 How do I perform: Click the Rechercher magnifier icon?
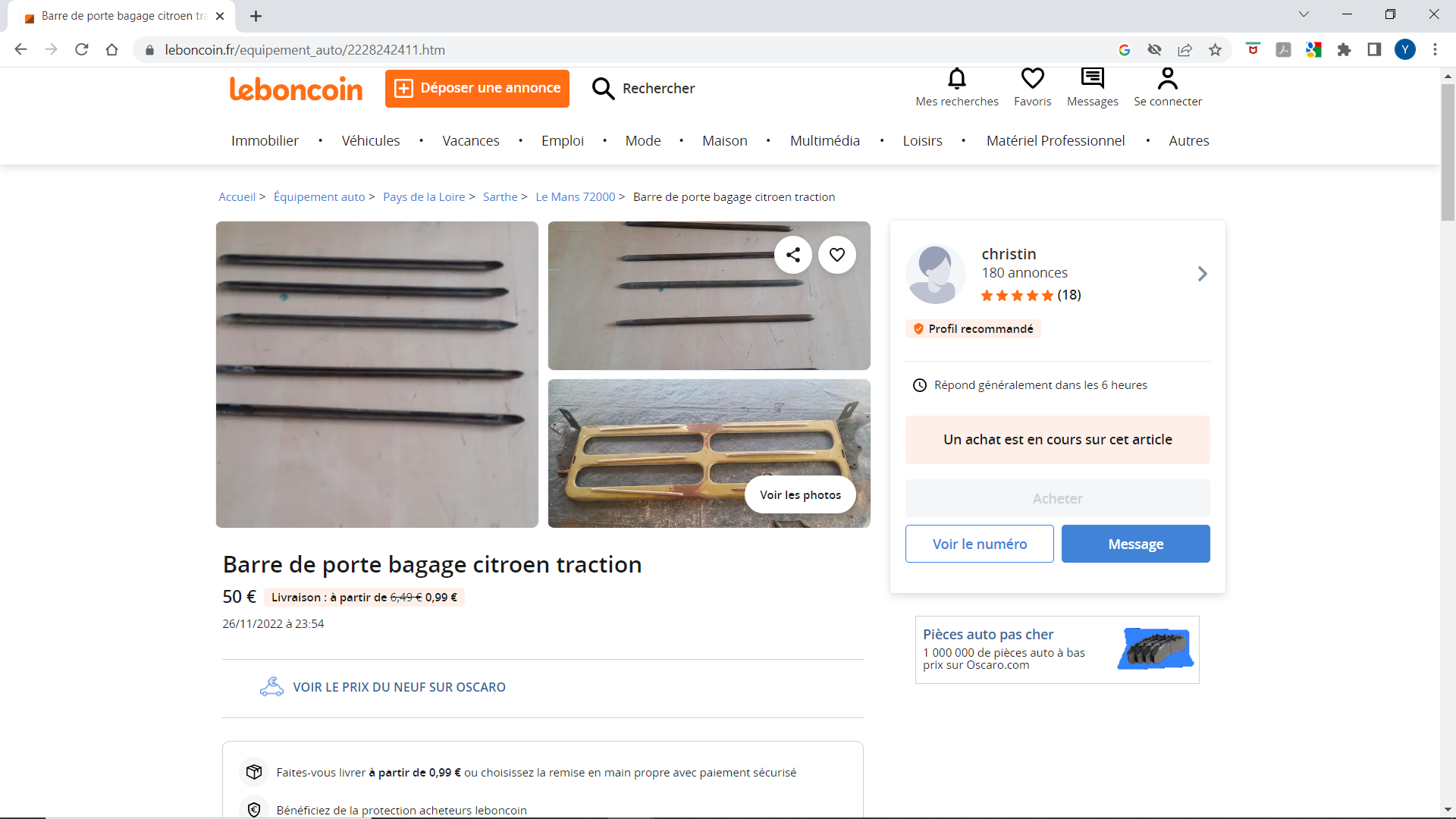603,89
